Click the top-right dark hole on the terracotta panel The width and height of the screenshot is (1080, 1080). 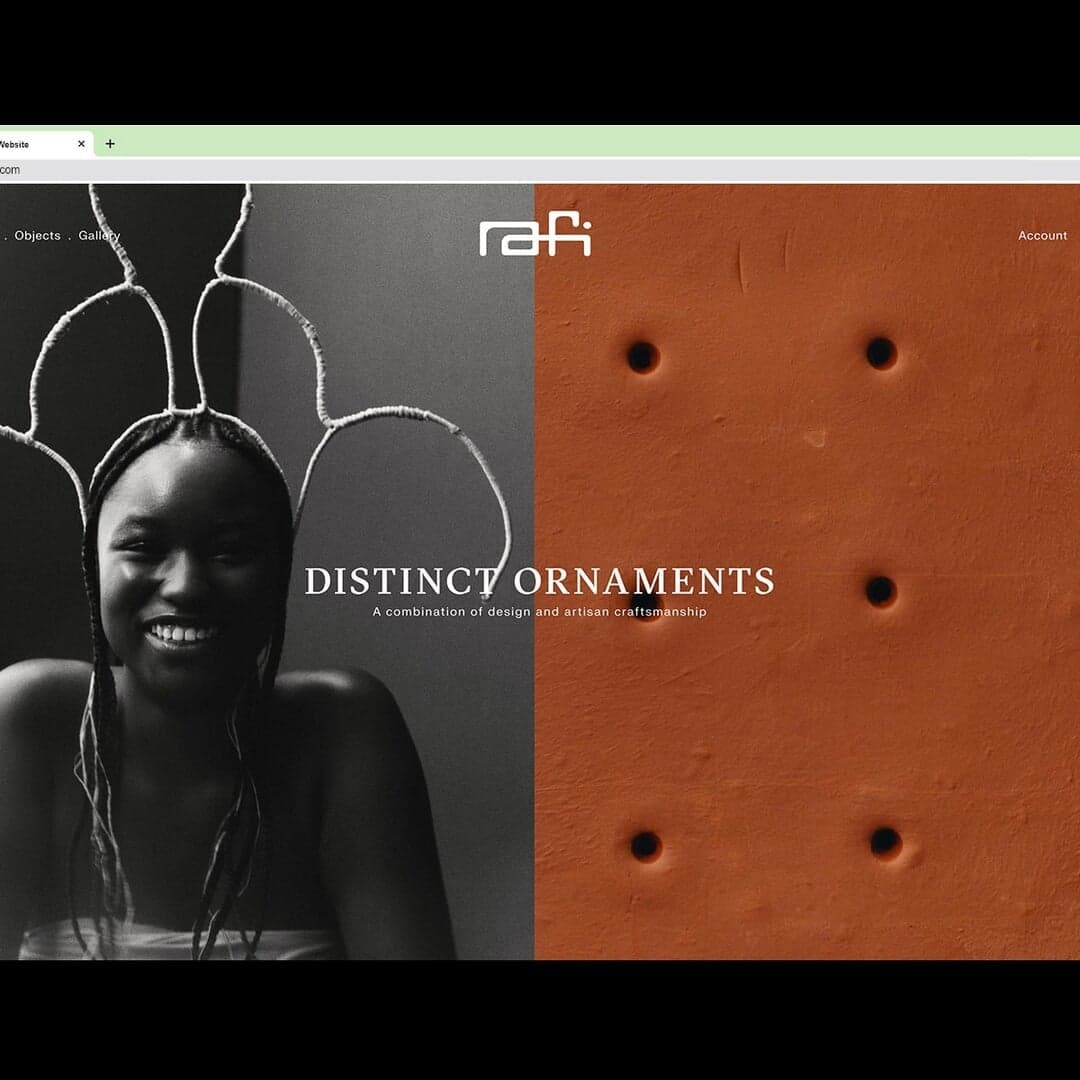pos(879,351)
